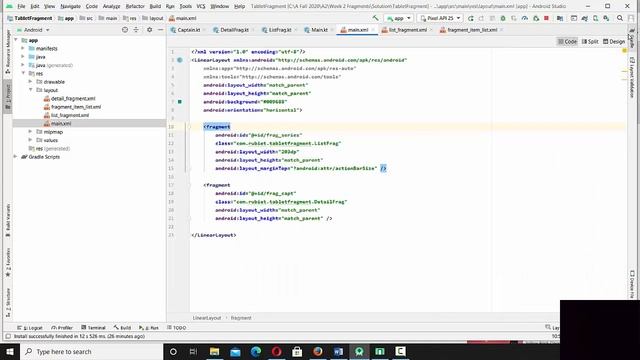The width and height of the screenshot is (640, 360).
Task: Click the Collapse All icon in Project panel
Action: pos(136,30)
